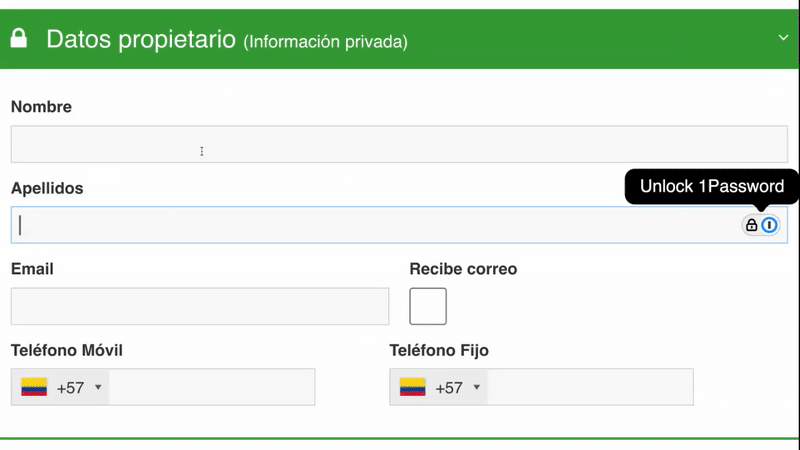Click the Colombian flag under Teléfono Móvil
Screen dimensions: 800x450
(x=35, y=387)
